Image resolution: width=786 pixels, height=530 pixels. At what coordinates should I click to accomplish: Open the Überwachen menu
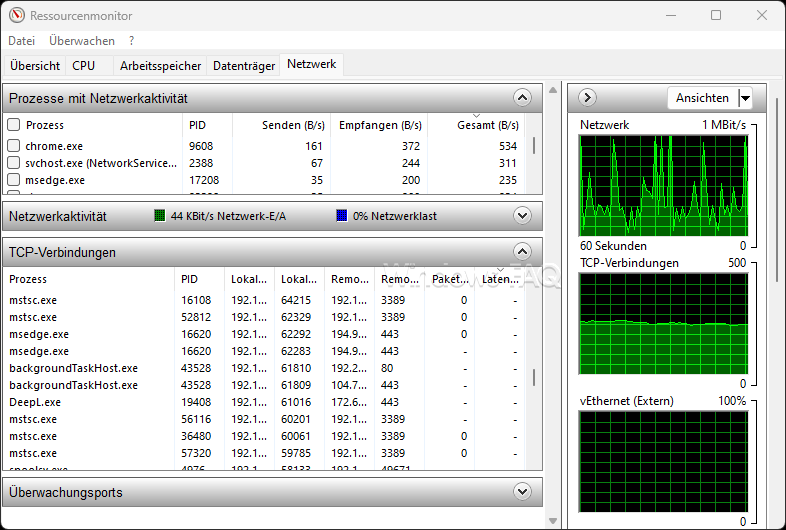[82, 41]
